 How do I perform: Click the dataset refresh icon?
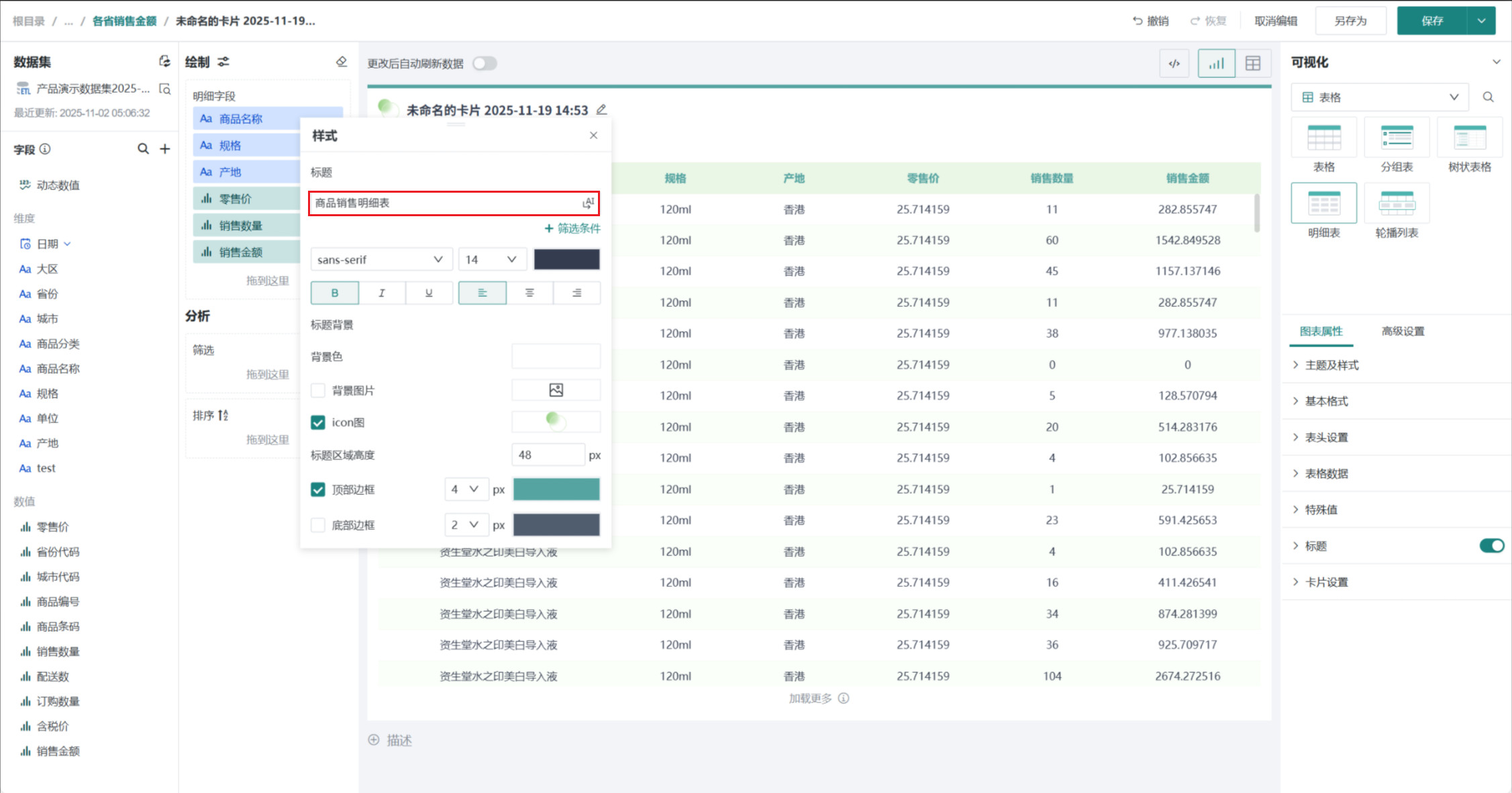tap(164, 62)
